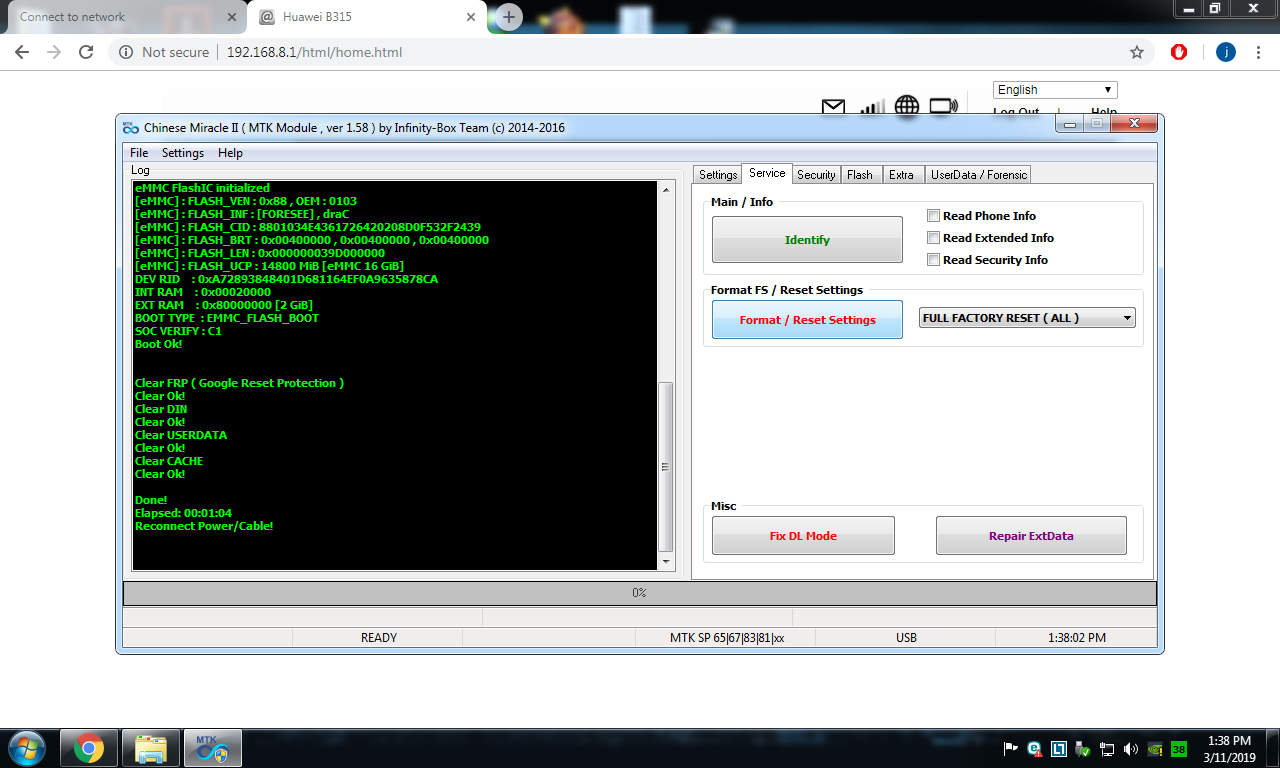The image size is (1280, 768).
Task: Click the signal strength bars icon
Action: 871,107
